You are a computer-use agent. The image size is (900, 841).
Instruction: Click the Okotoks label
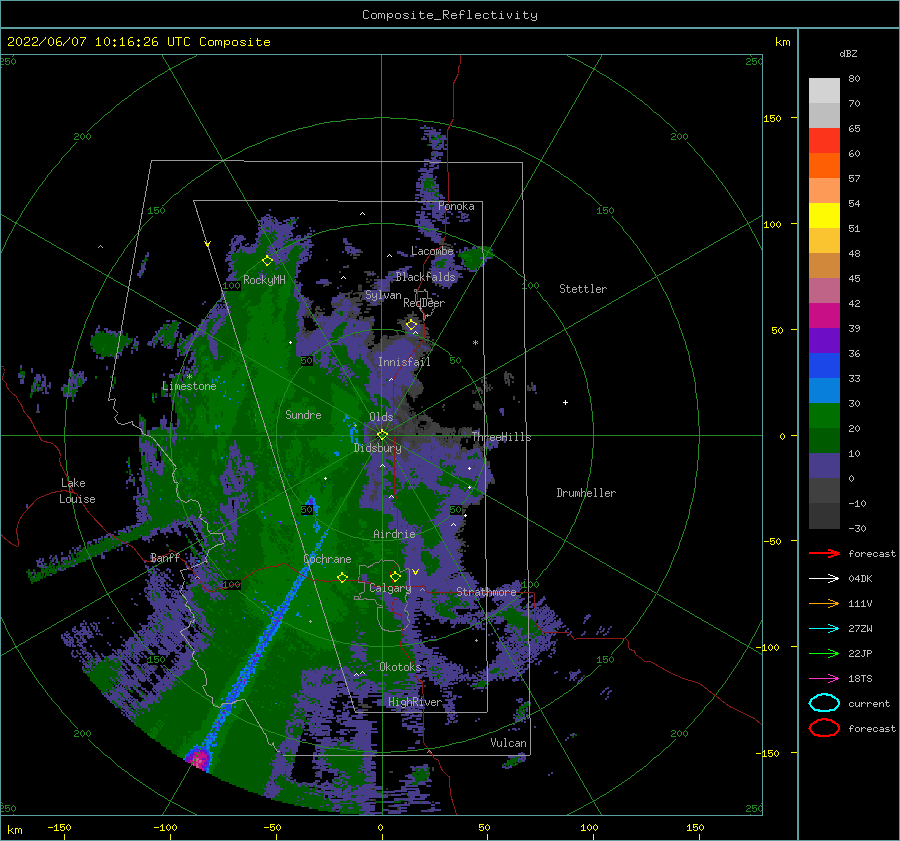[x=400, y=667]
